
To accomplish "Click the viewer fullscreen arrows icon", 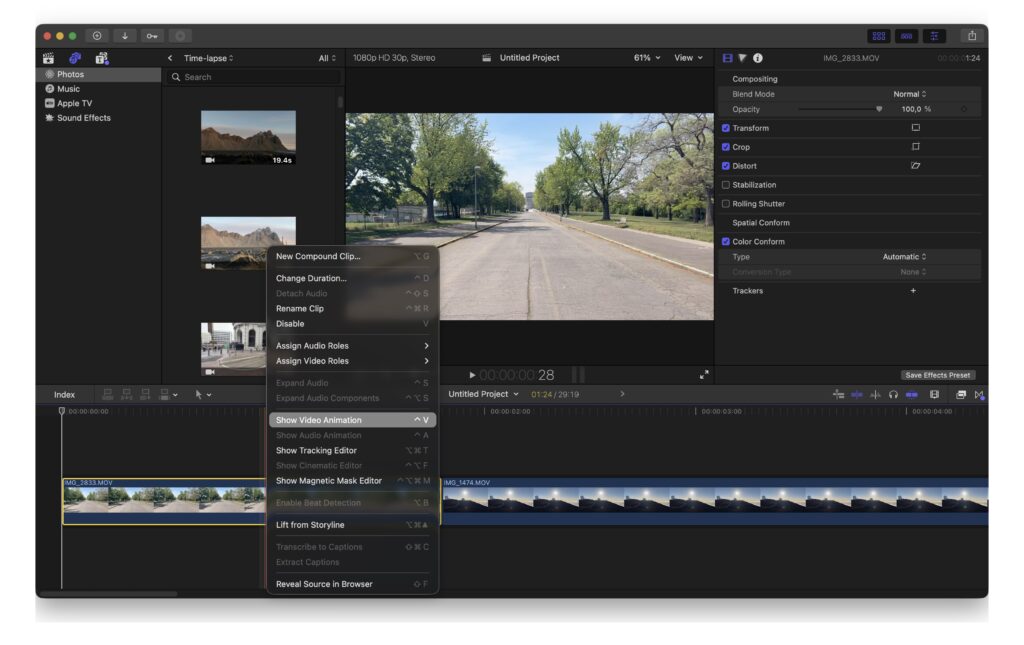I will point(704,375).
